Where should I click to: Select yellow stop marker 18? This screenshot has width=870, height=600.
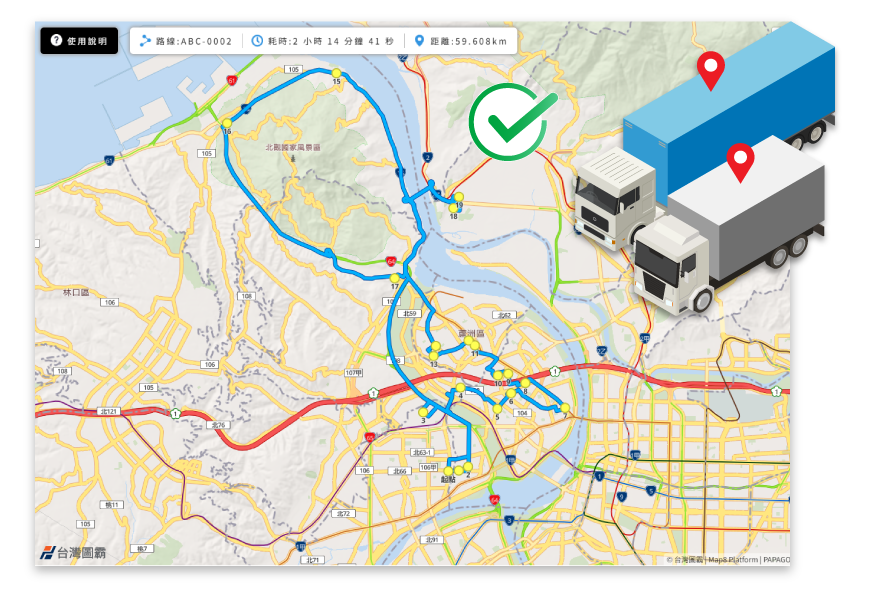[x=453, y=208]
